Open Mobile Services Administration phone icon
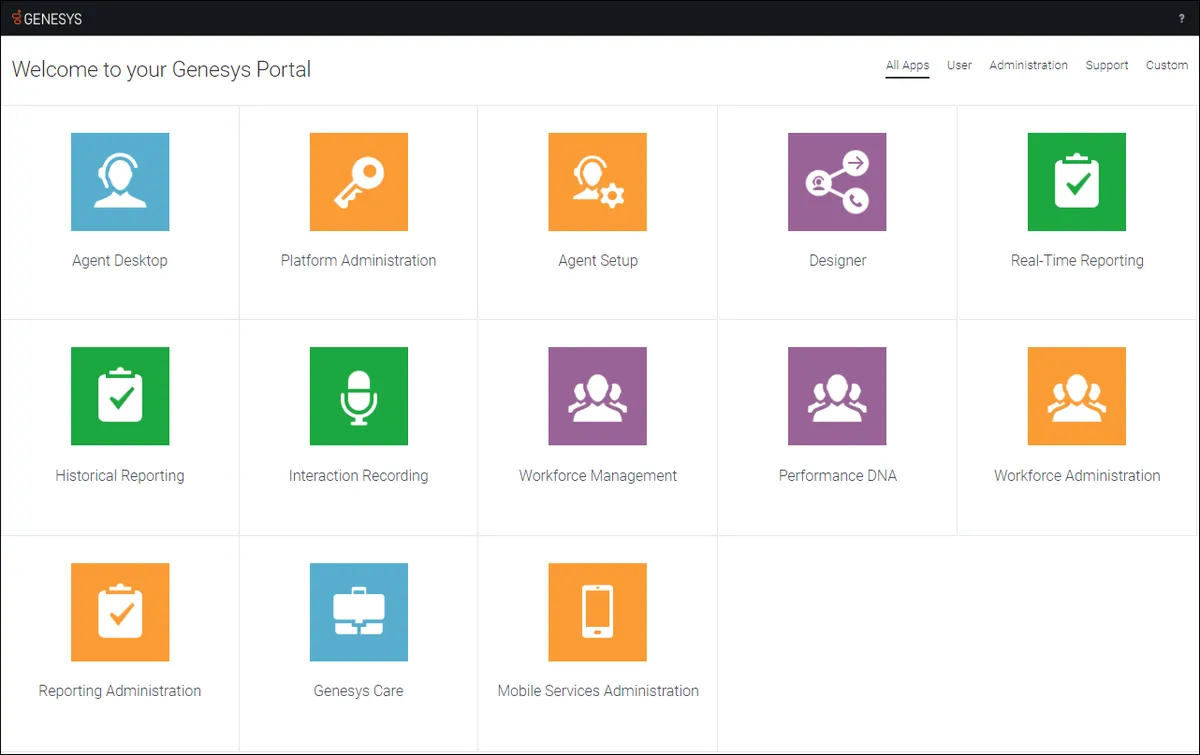 (x=597, y=612)
